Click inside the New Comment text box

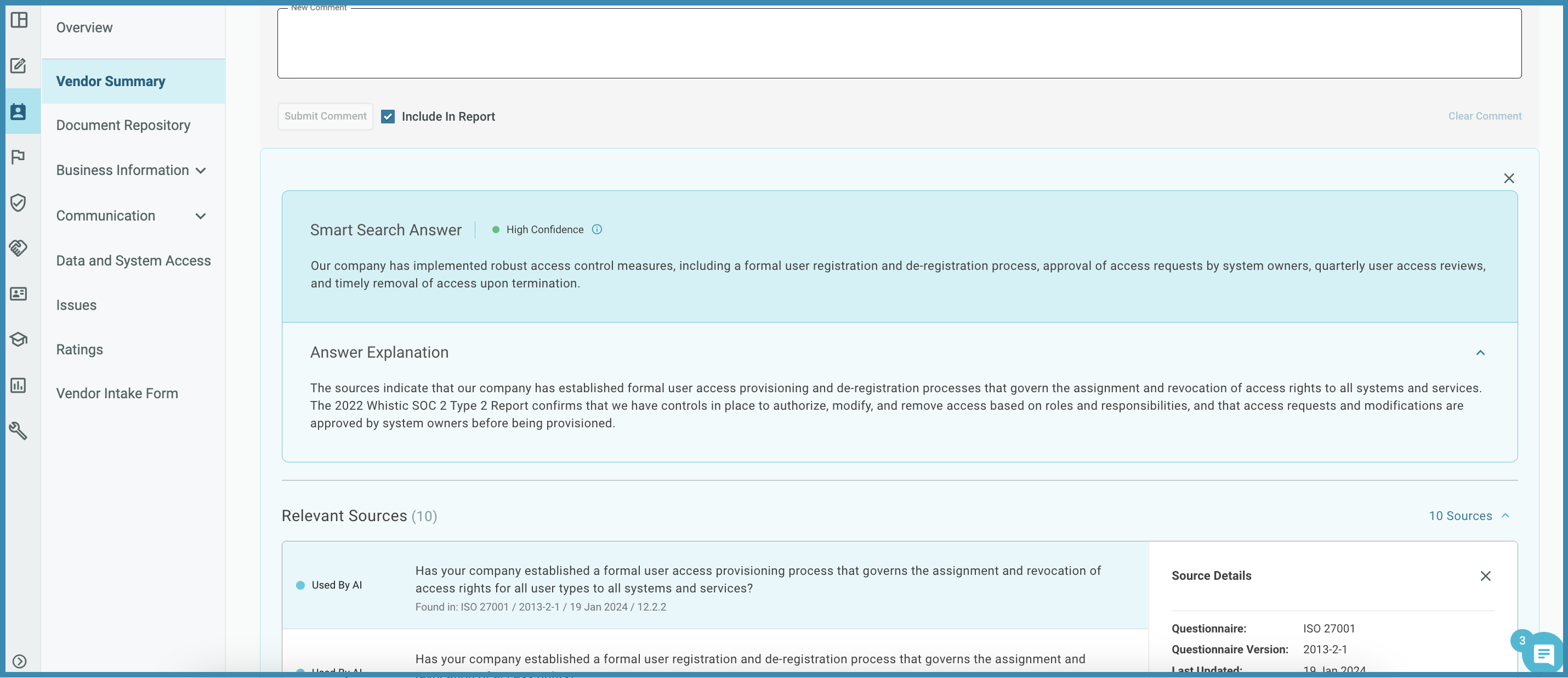[899, 43]
